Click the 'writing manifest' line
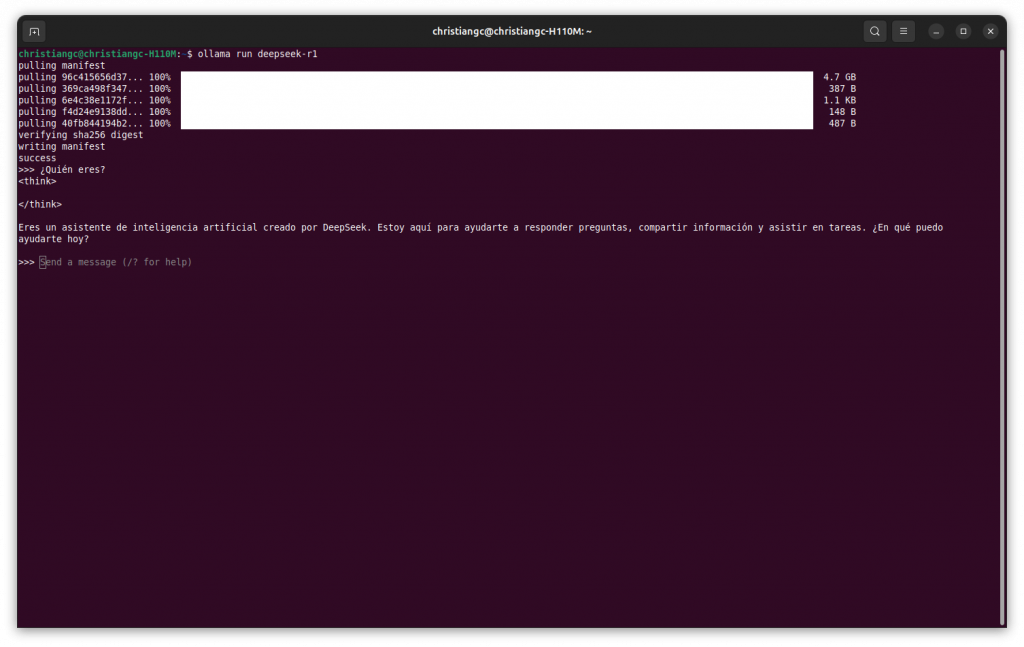Image resolution: width=1024 pixels, height=647 pixels. [61, 147]
